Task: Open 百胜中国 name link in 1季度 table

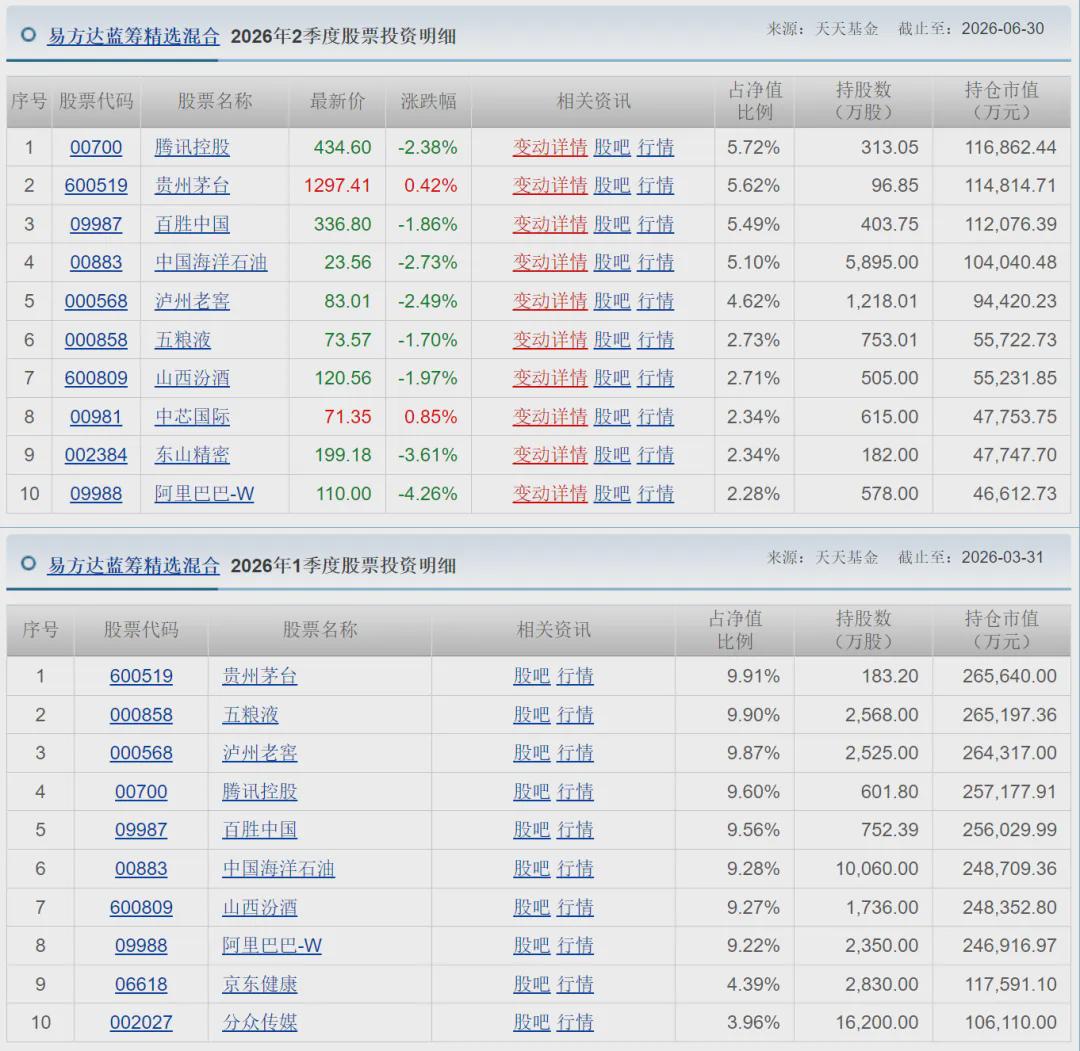Action: (260, 830)
